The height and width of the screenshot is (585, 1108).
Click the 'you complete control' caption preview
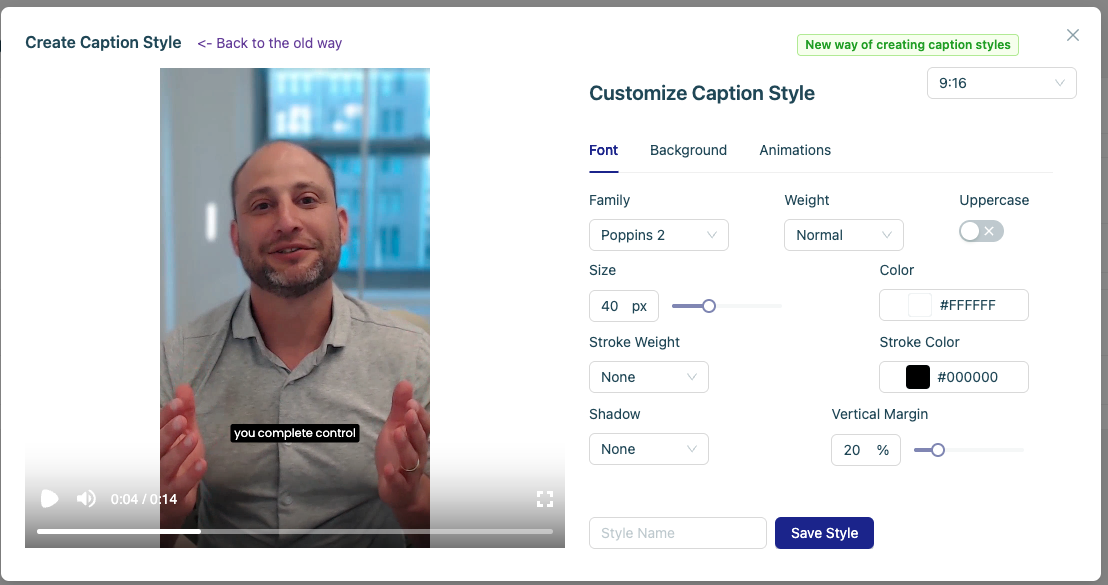[295, 433]
